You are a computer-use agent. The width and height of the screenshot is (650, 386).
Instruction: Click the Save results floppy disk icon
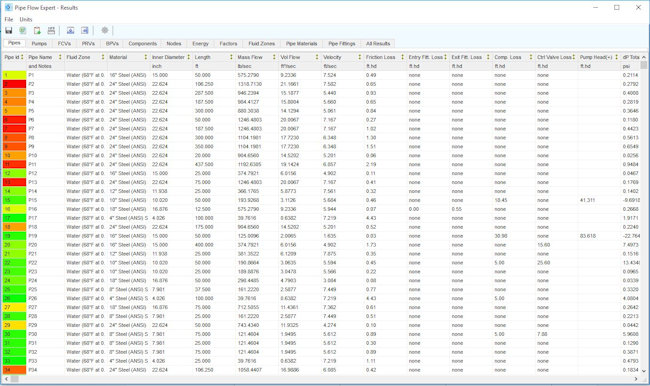point(9,30)
